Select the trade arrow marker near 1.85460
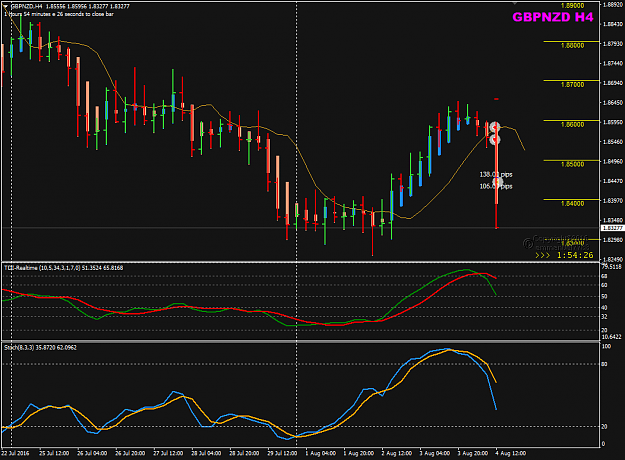This screenshot has height=460, width=625. coord(495,140)
